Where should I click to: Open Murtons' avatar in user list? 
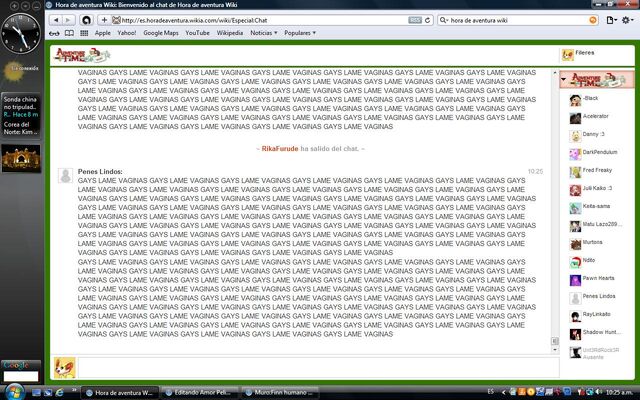(576, 244)
